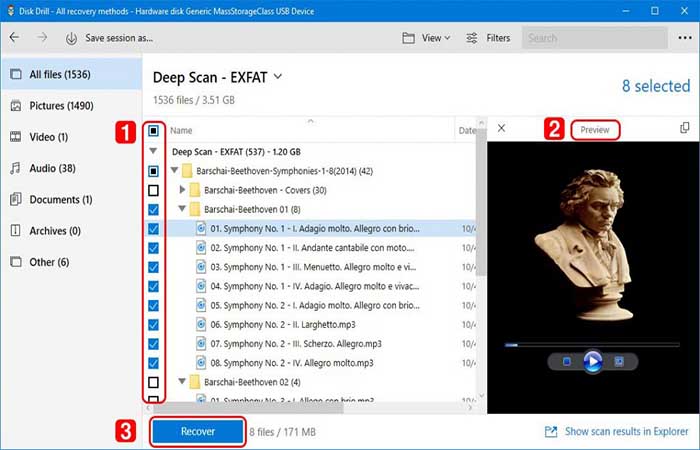Viewport: 700px width, 450px height.
Task: Open the Deep Scan - EXFAT dropdown
Action: (278, 77)
